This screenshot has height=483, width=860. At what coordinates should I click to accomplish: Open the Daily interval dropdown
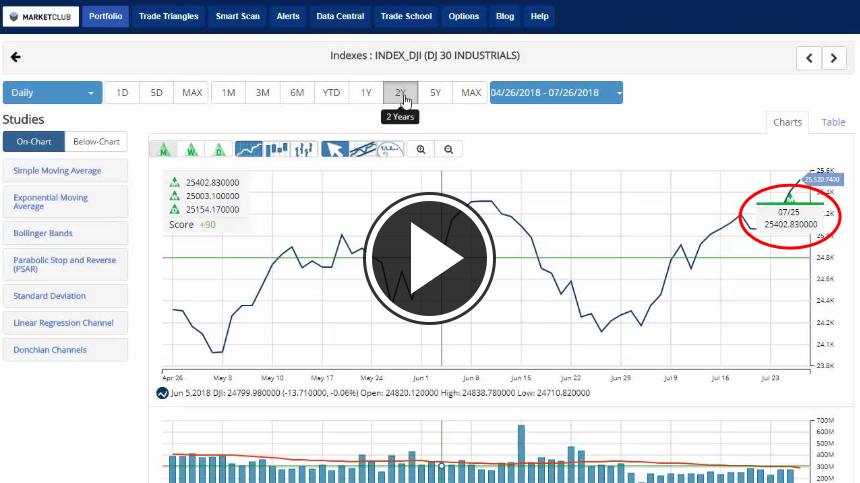(52, 93)
